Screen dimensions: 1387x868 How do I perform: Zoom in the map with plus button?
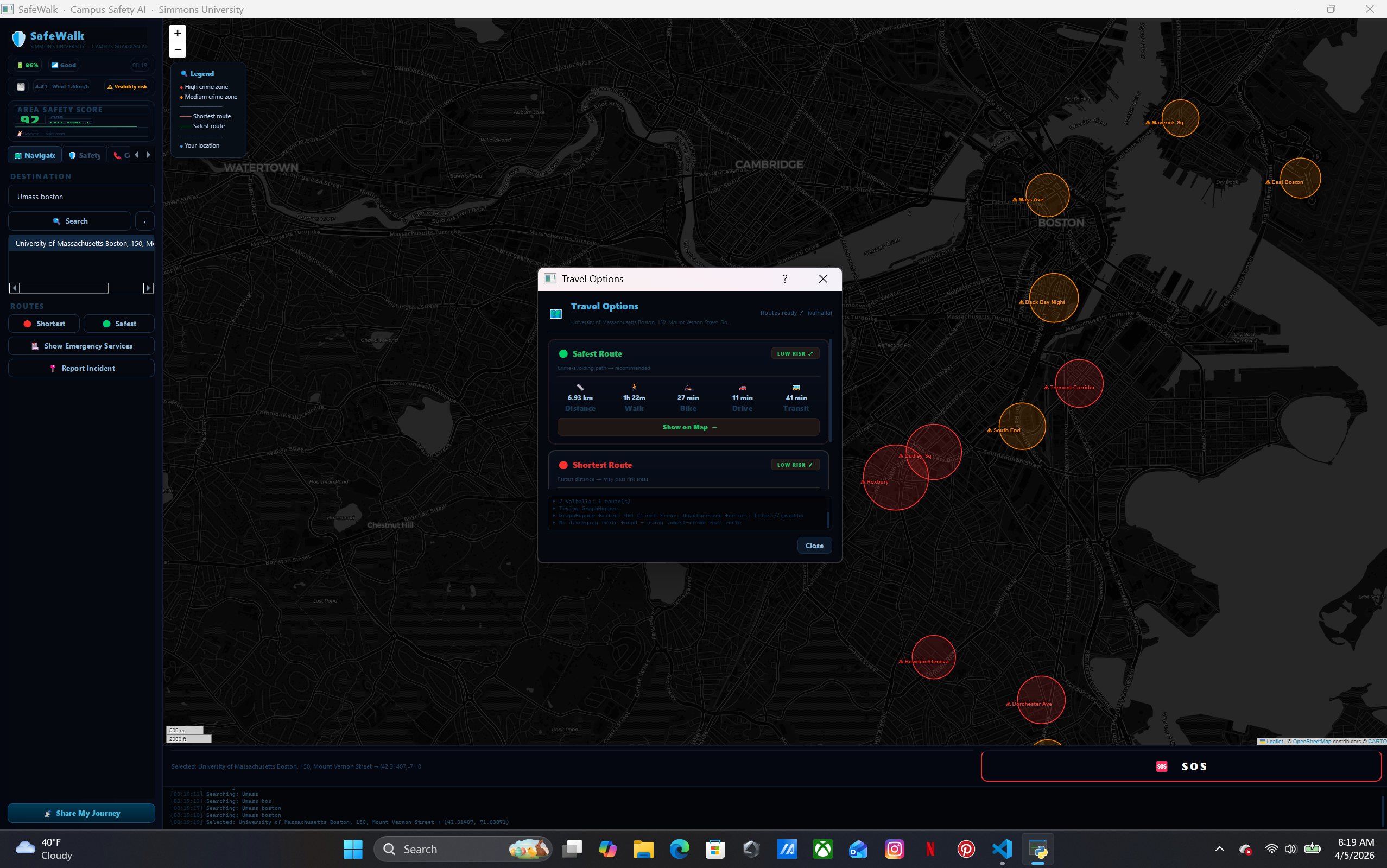tap(178, 33)
